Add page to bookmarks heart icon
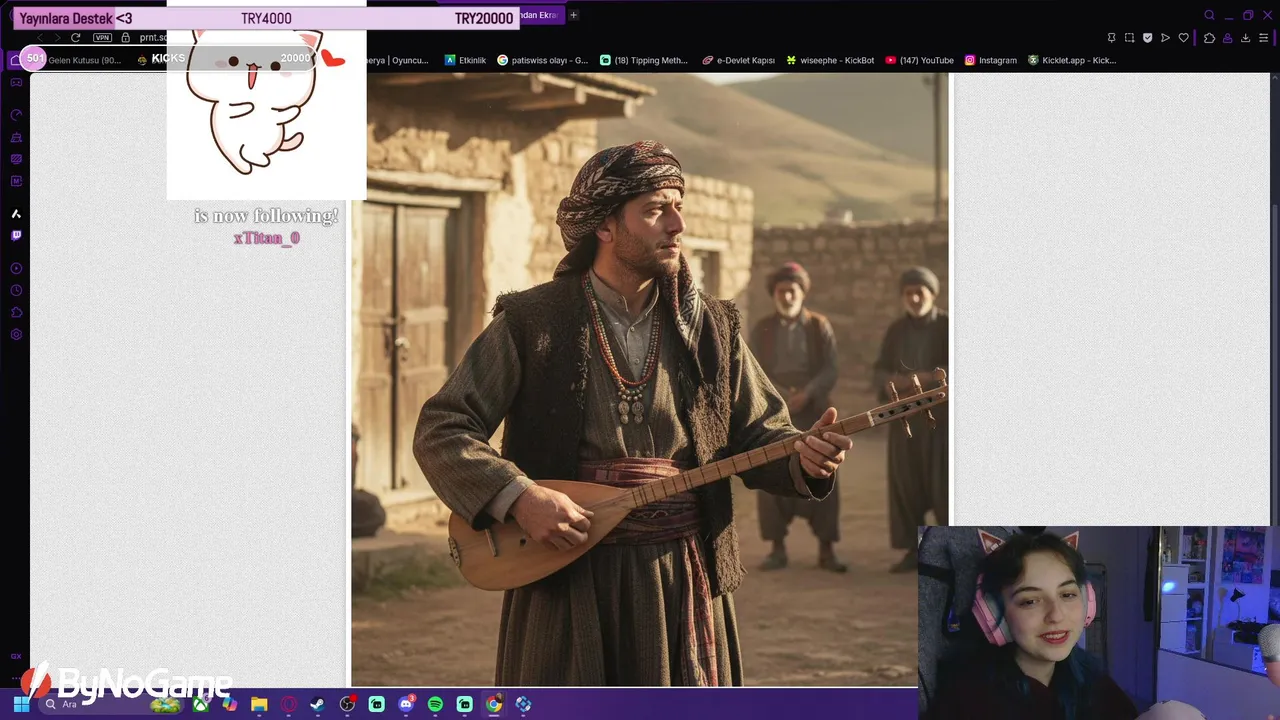The width and height of the screenshot is (1280, 720). 1183,38
